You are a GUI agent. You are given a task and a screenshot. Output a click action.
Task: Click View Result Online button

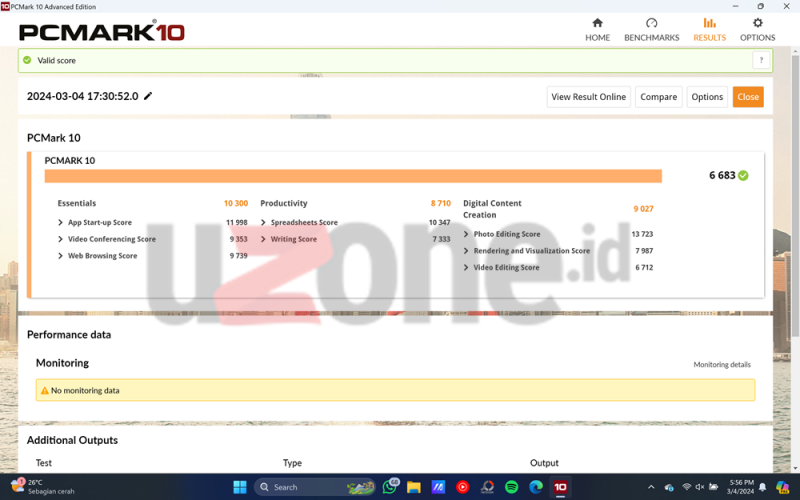[x=588, y=97]
